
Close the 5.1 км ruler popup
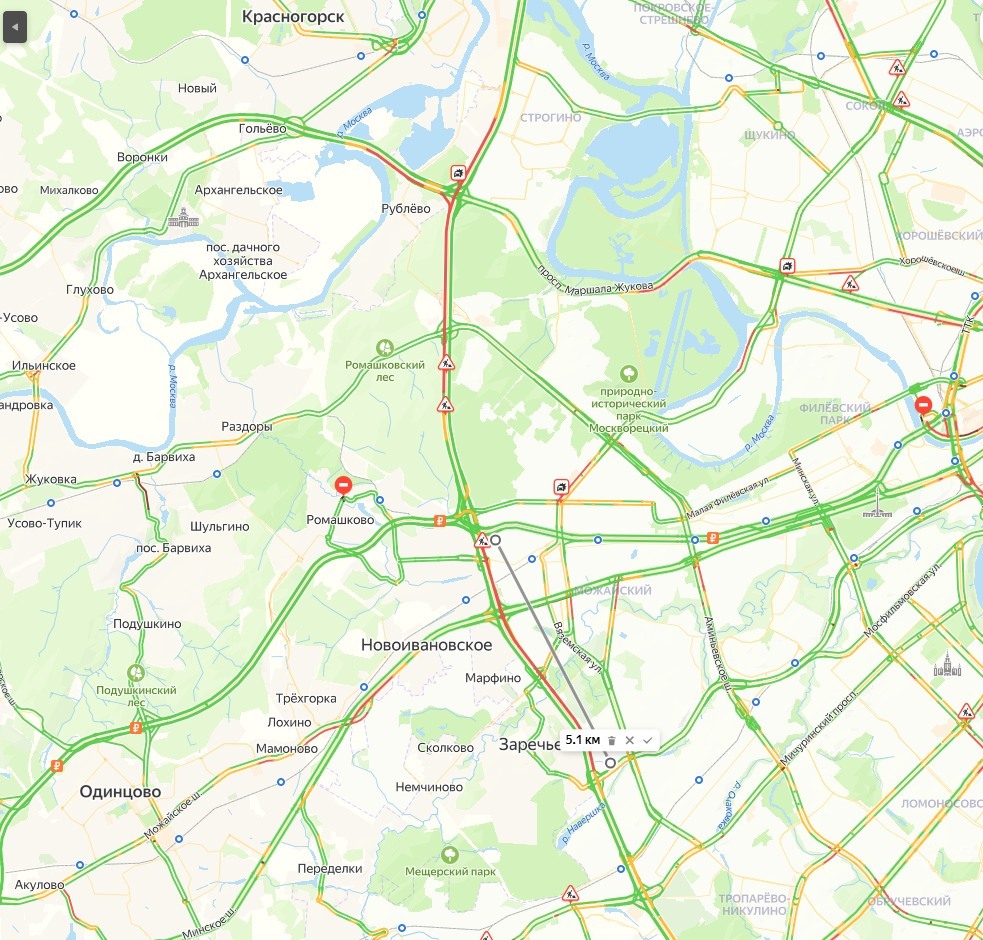[x=629, y=741]
